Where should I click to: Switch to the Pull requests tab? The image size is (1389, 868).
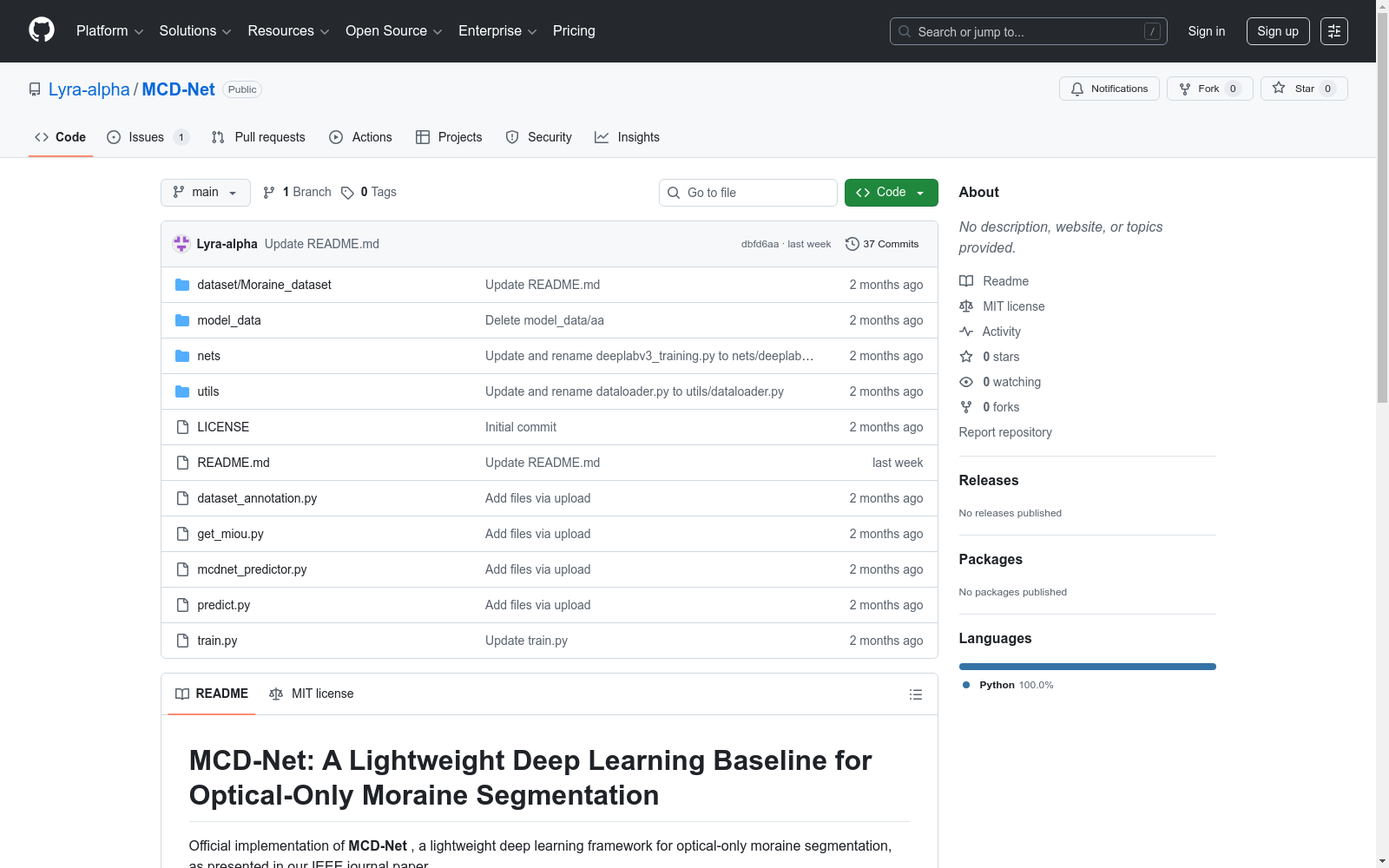[259, 137]
